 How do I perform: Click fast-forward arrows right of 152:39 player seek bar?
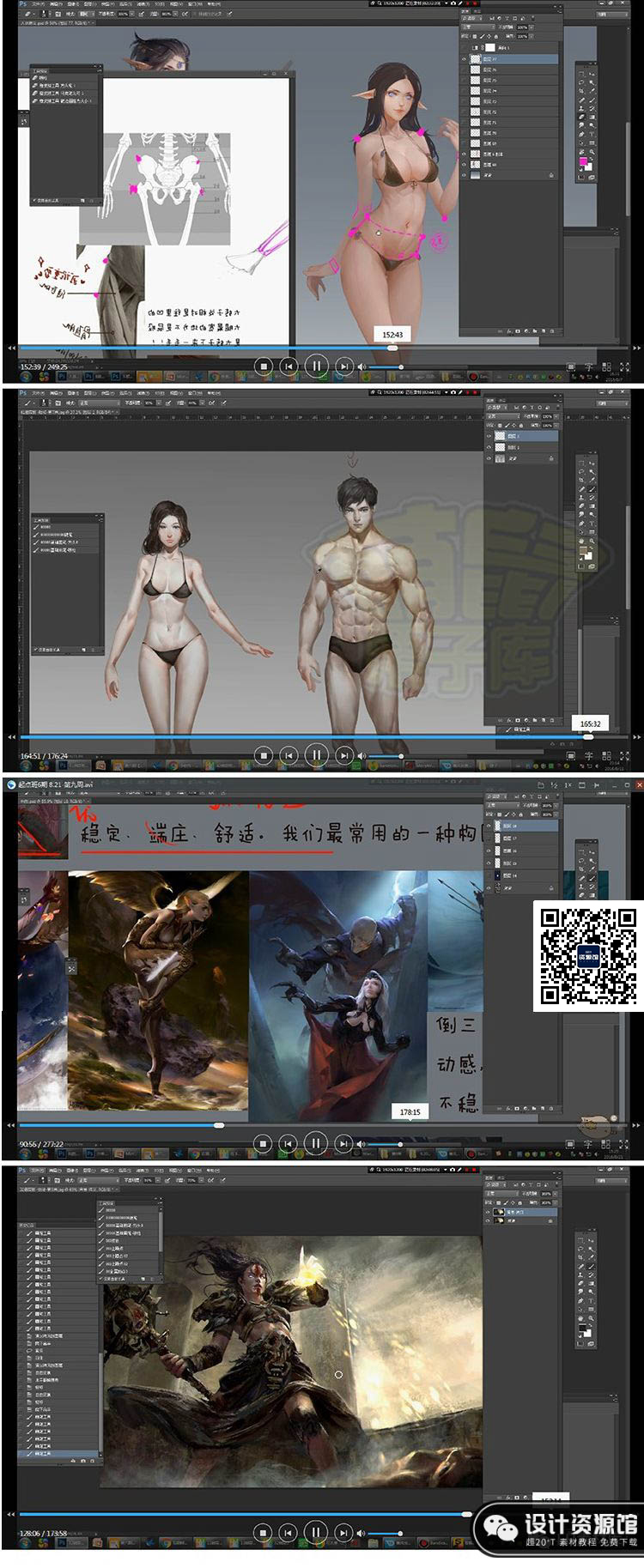click(637, 348)
